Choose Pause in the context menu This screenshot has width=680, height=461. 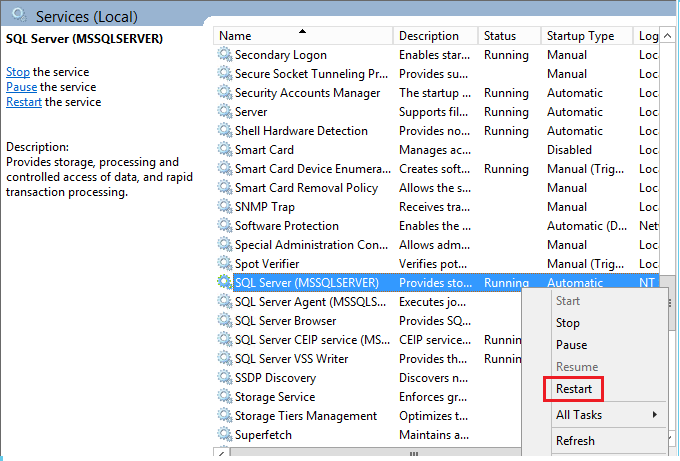[572, 345]
